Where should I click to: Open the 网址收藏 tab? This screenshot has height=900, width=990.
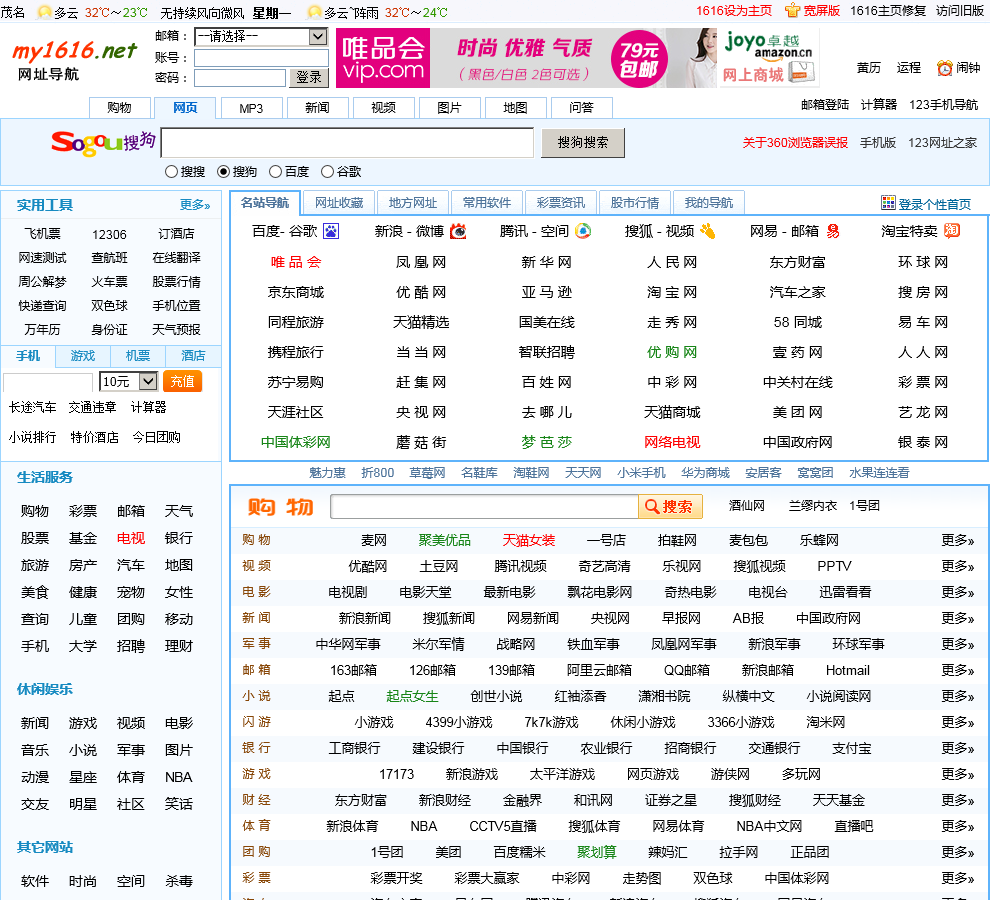point(339,203)
